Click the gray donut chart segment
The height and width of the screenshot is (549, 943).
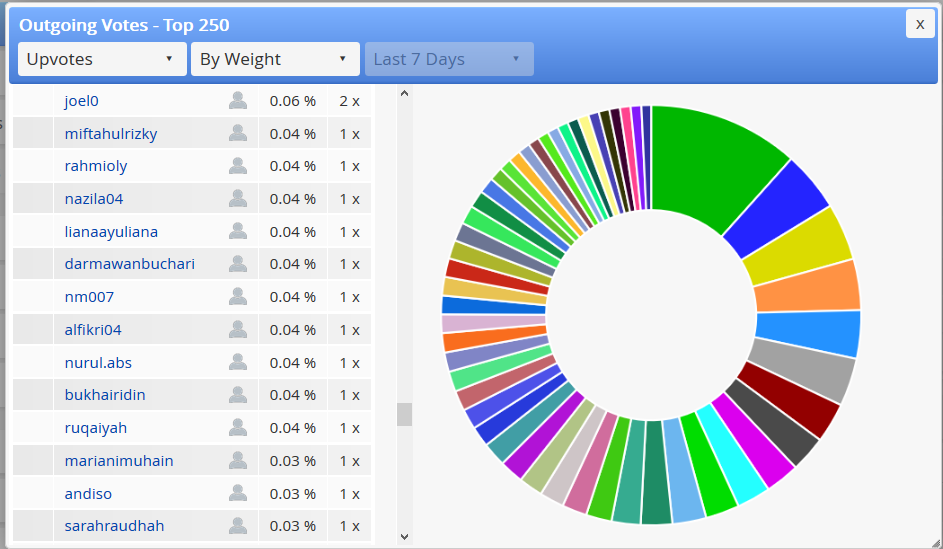(x=804, y=368)
